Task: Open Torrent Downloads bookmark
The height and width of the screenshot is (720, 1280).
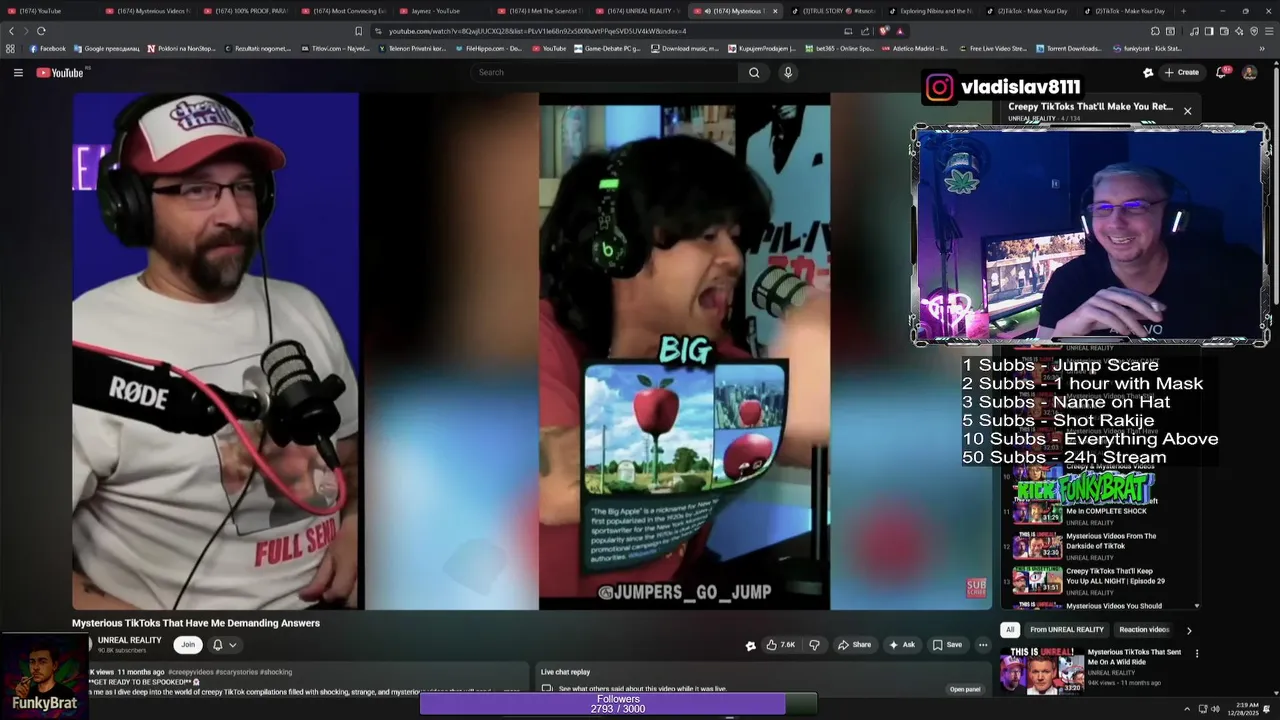Action: [x=1069, y=48]
